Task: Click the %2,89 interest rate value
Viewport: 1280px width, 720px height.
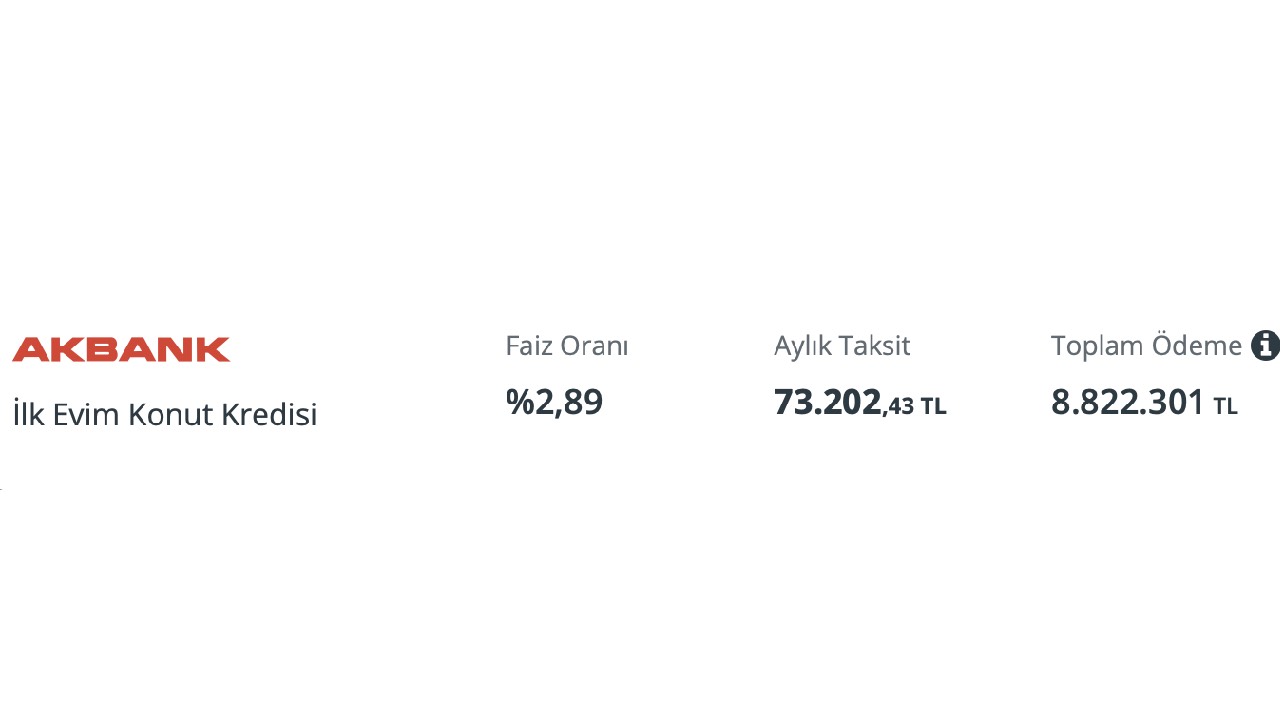Action: click(554, 402)
